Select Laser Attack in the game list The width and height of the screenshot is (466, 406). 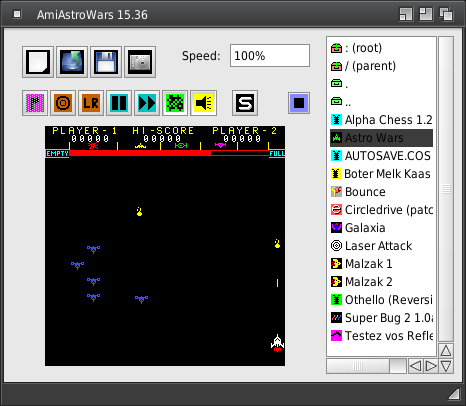point(381,246)
